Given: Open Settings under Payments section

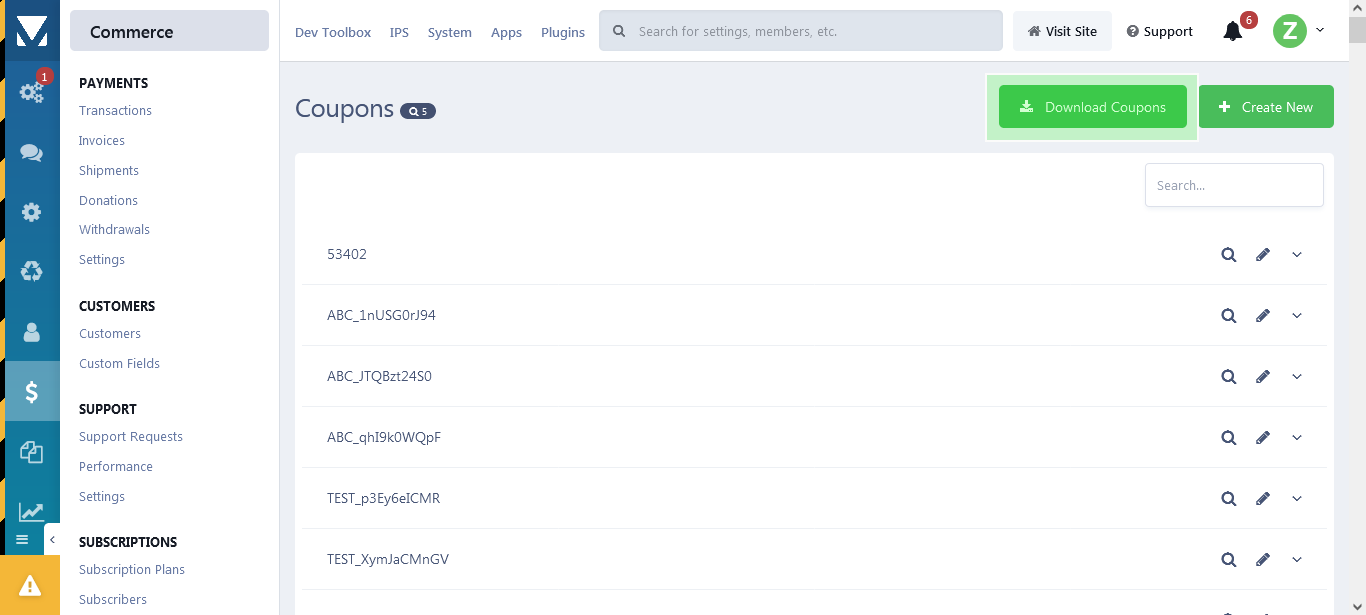Looking at the screenshot, I should (x=102, y=259).
